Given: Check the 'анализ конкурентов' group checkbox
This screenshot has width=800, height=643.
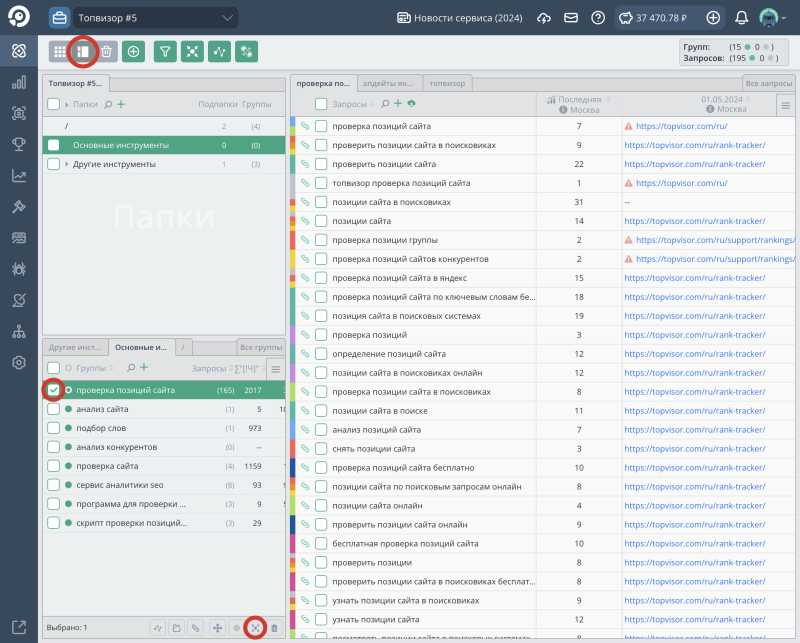Looking at the screenshot, I should point(54,446).
